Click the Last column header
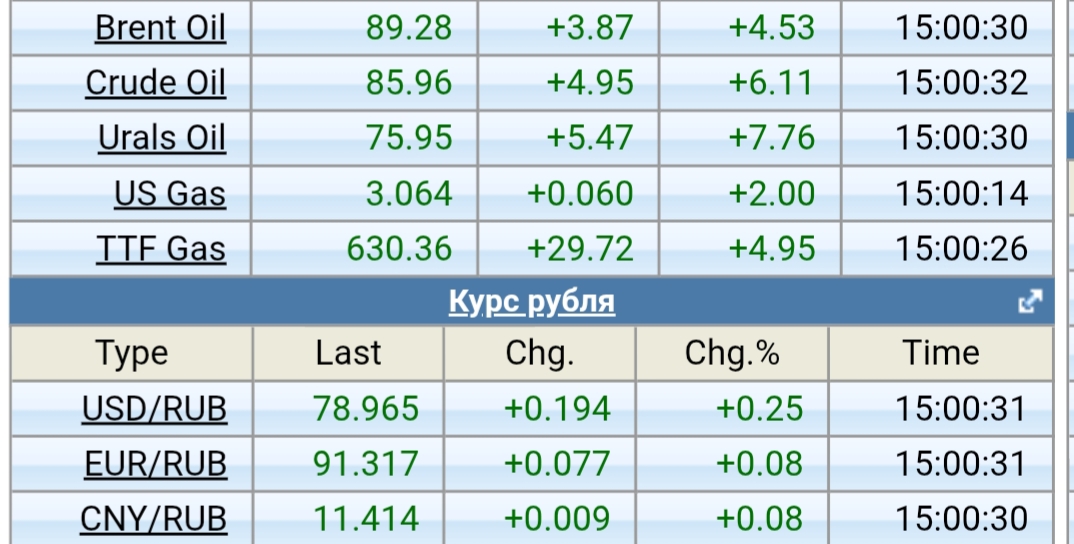Screen dimensions: 1074x544 (348, 354)
